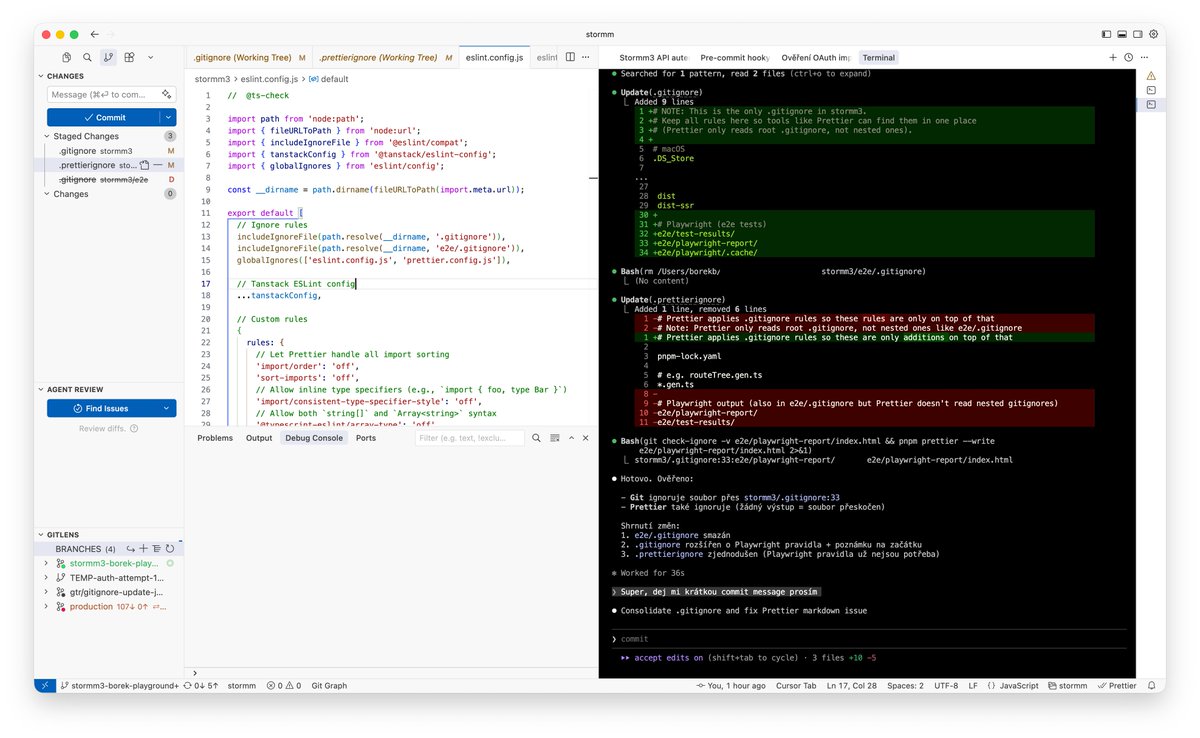Expand the production branch node
Screen dimensions: 1200x738
(x=46, y=606)
